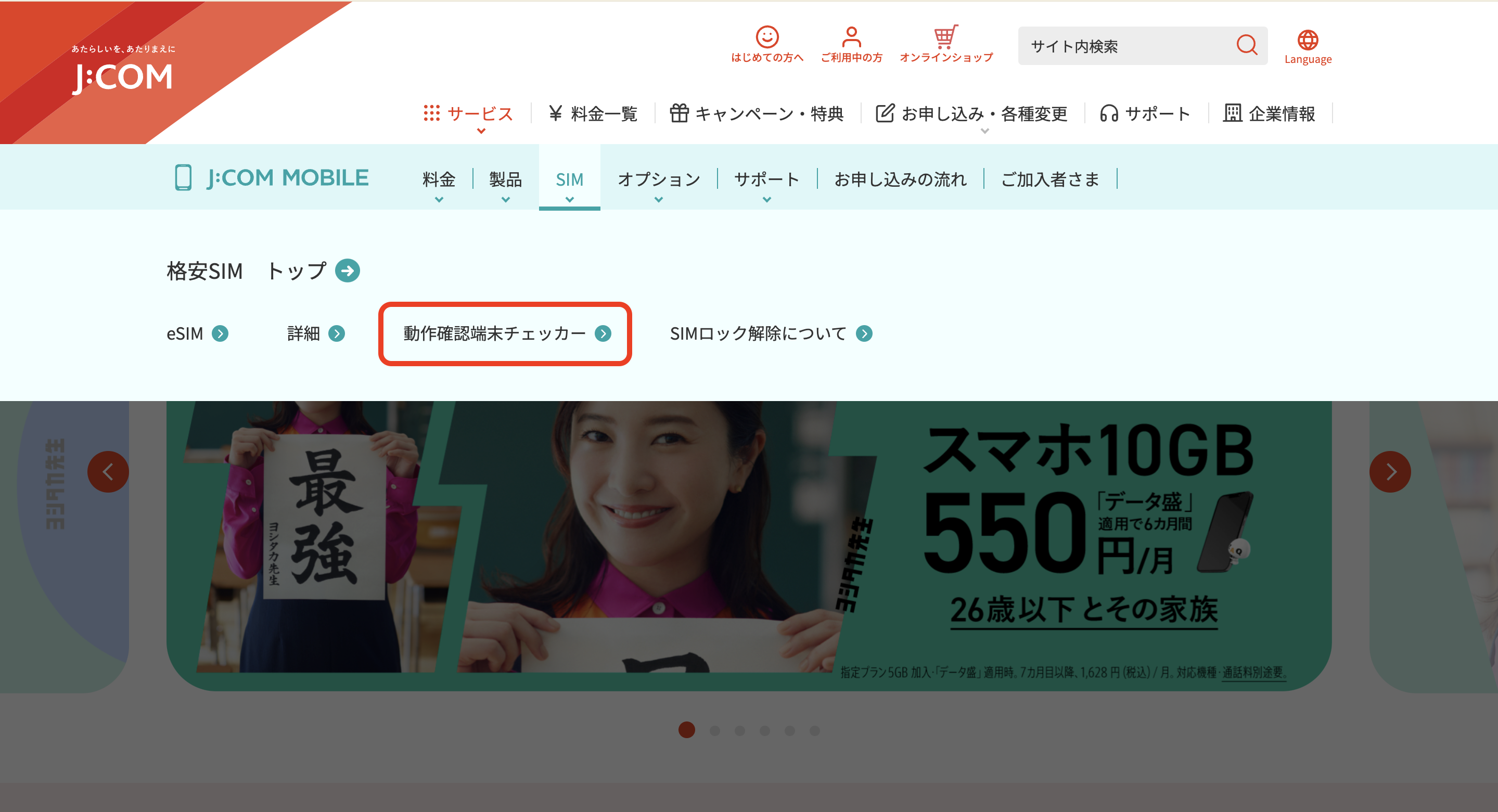Viewport: 1498px width, 812px height.
Task: Click the arrow icon next to 詳細
Action: (x=337, y=333)
